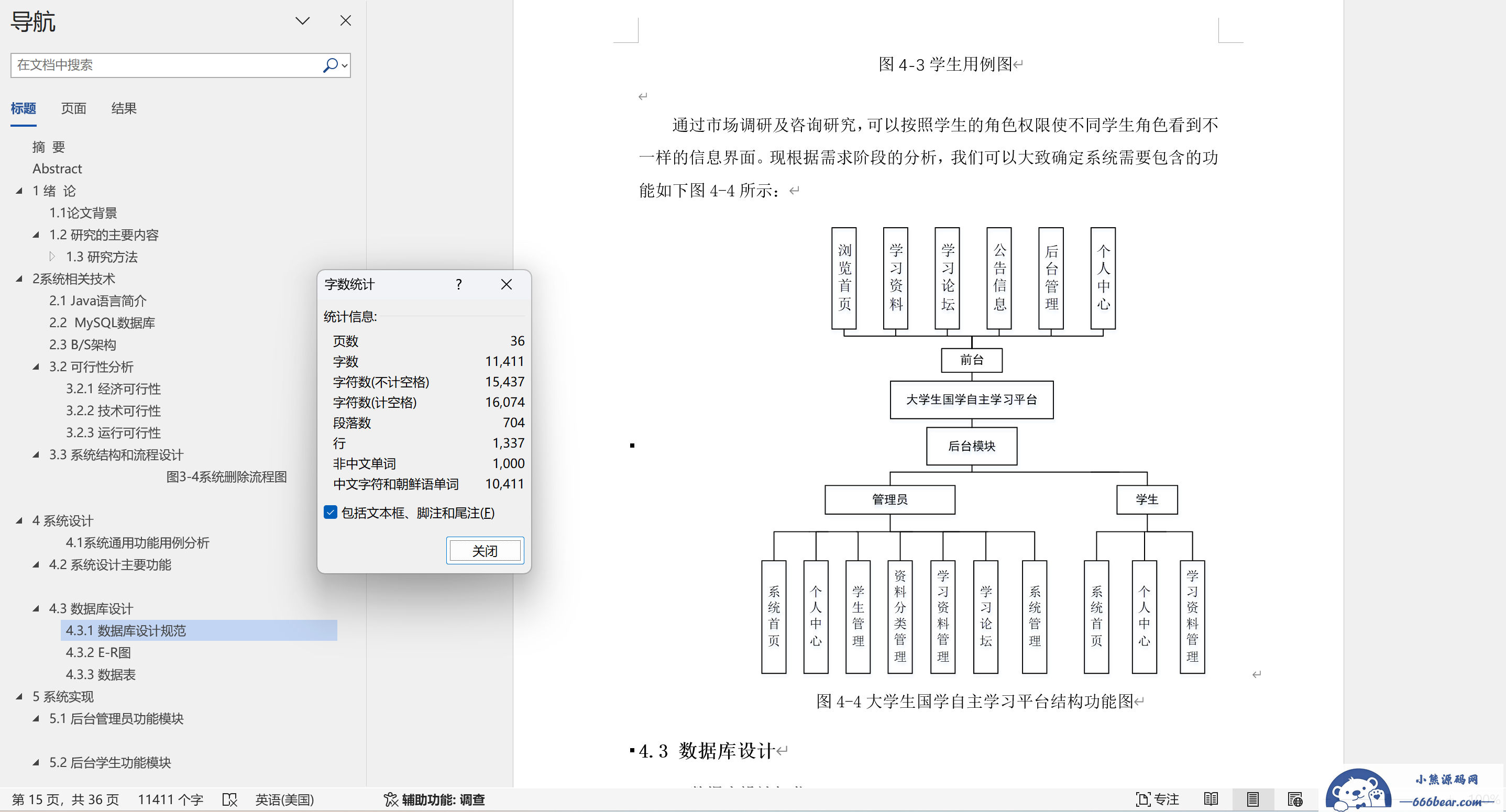The height and width of the screenshot is (812, 1506).
Task: Click the 11411 个字 word count status
Action: pos(170,800)
